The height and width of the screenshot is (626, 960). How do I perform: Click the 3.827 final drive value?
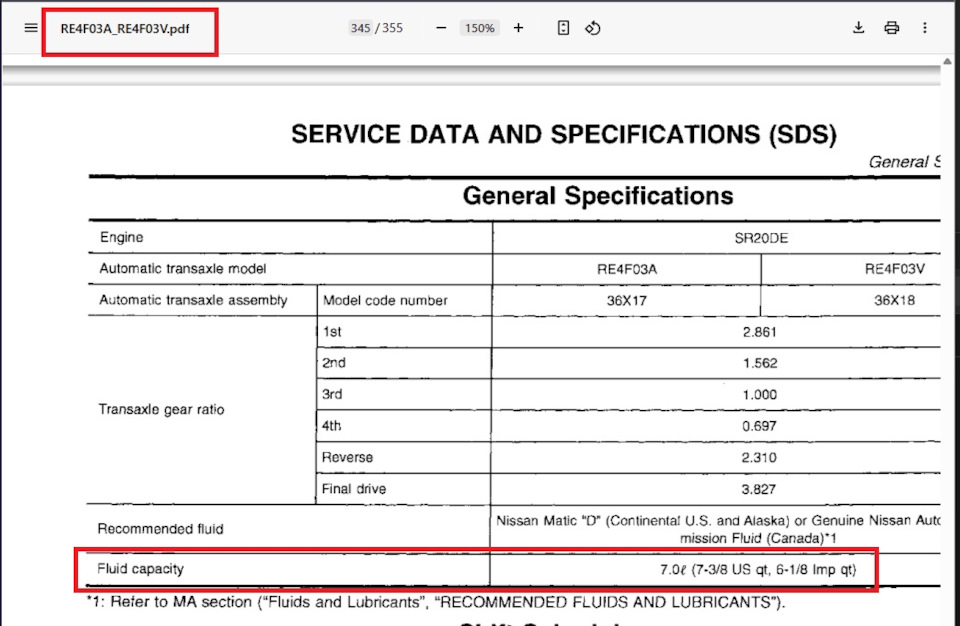pos(759,489)
